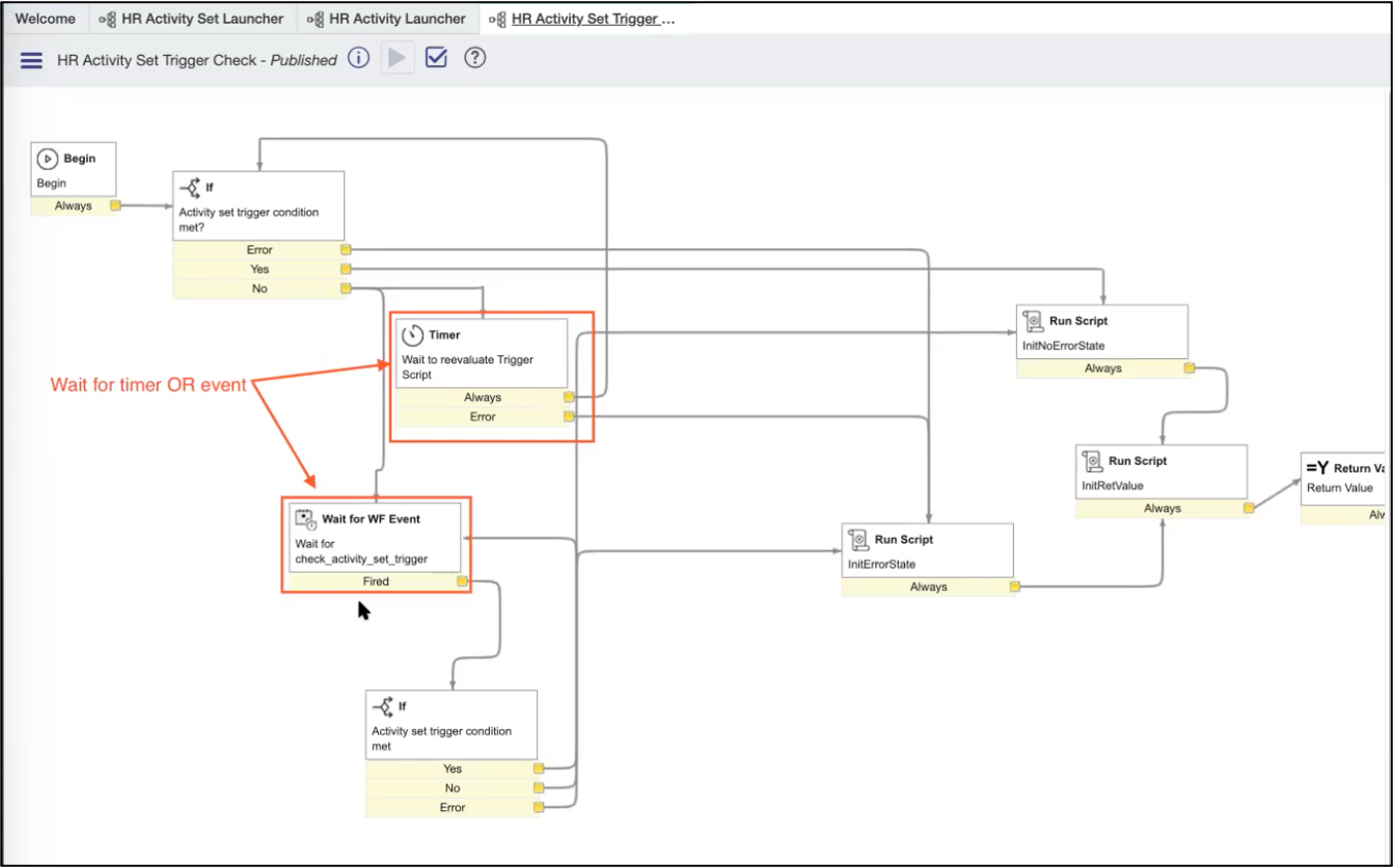1393x868 pixels.
Task: Click the Timer Error condition connector
Action: click(x=569, y=417)
